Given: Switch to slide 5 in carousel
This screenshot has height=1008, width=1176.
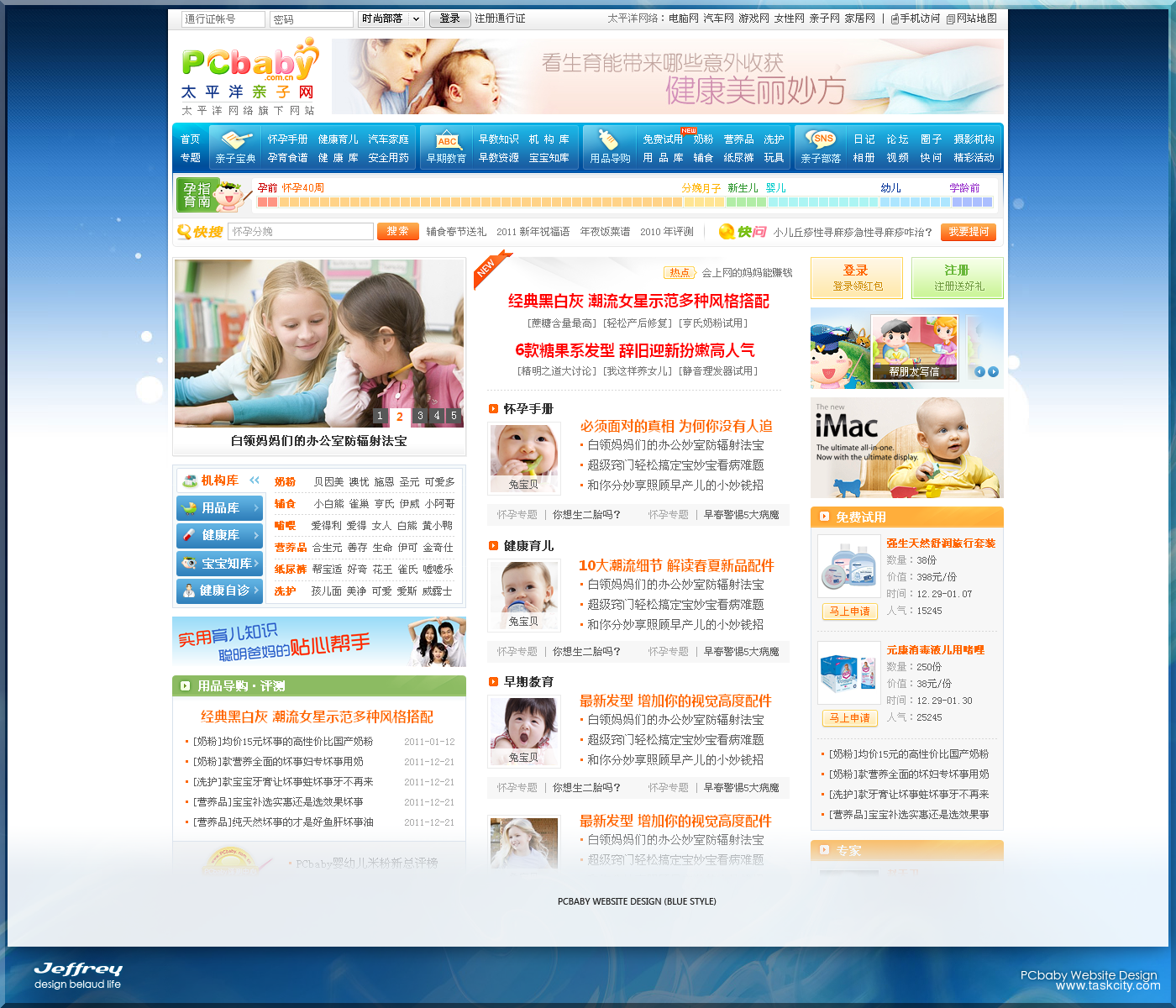Looking at the screenshot, I should tap(454, 416).
